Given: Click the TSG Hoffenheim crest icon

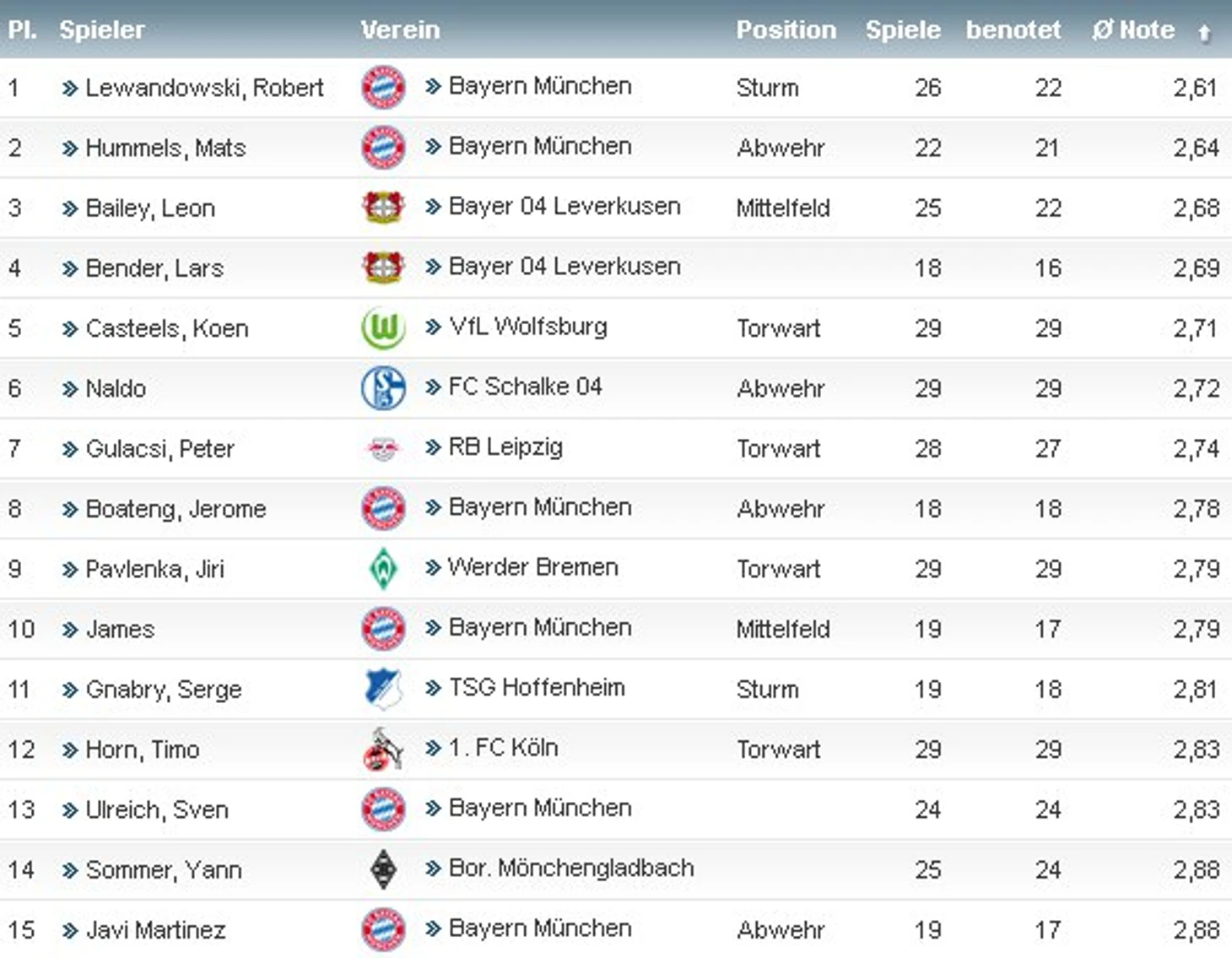Looking at the screenshot, I should click(x=383, y=689).
